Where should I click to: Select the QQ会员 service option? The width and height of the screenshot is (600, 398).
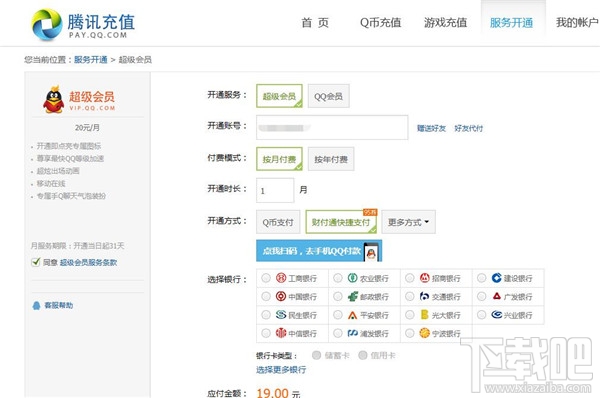328,96
